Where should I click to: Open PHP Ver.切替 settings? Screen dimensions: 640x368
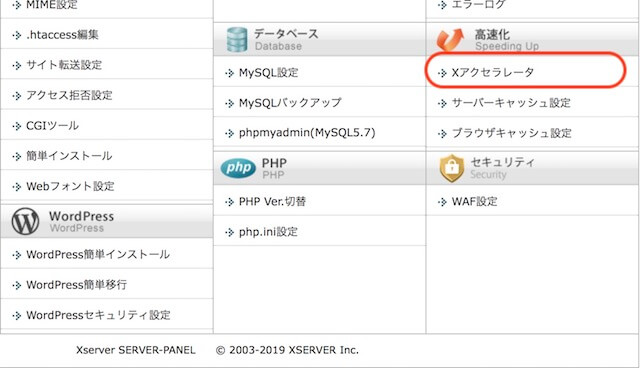coord(272,202)
